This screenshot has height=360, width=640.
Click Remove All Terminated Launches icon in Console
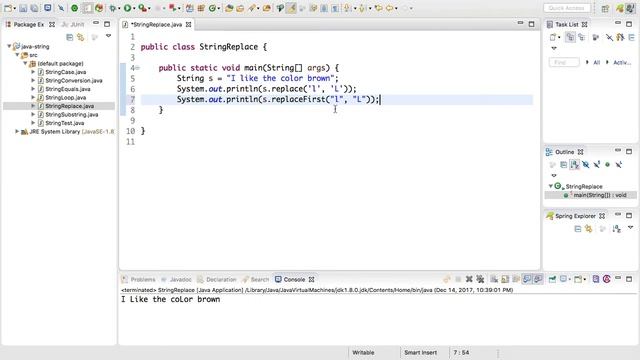480,279
